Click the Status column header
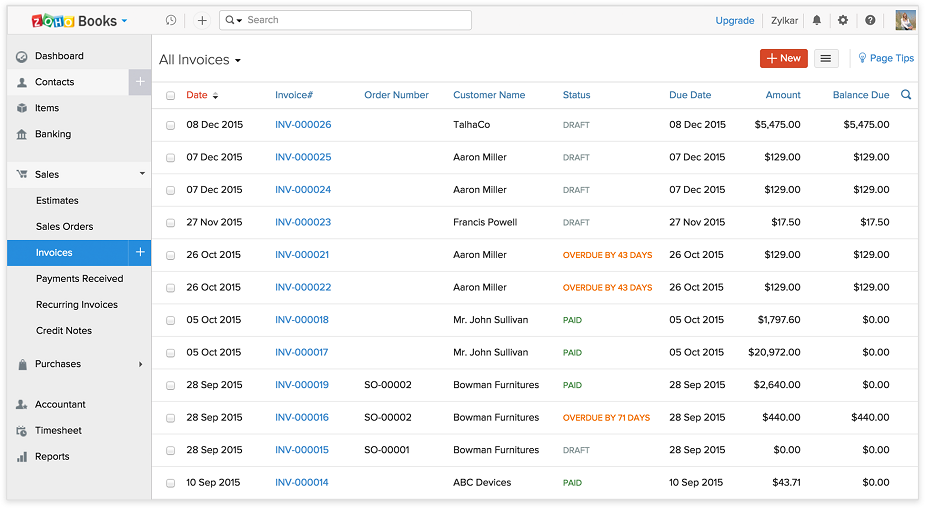Screen dimensions: 925x508 tap(576, 95)
